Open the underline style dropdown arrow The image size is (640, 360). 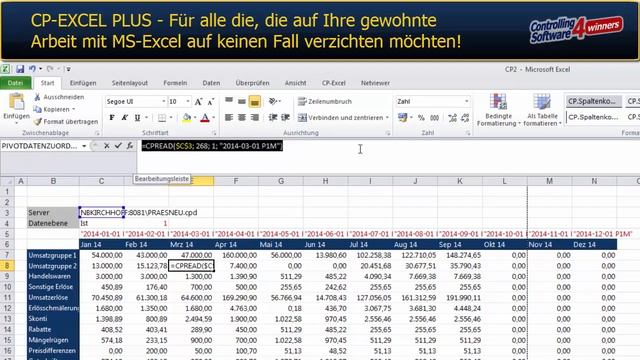pos(147,118)
